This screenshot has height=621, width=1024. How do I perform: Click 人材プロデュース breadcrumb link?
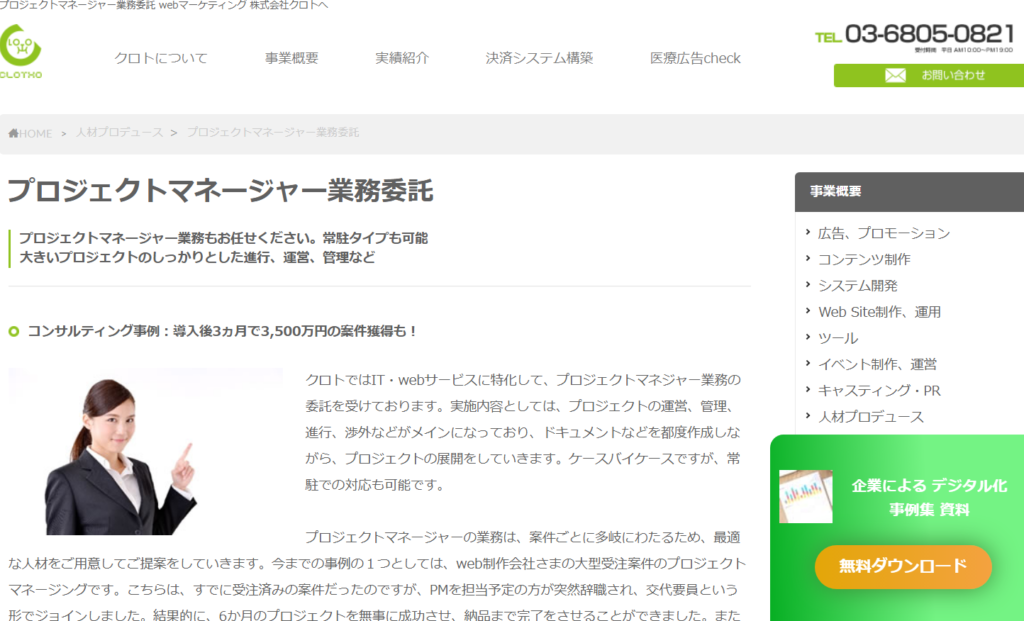tap(118, 133)
